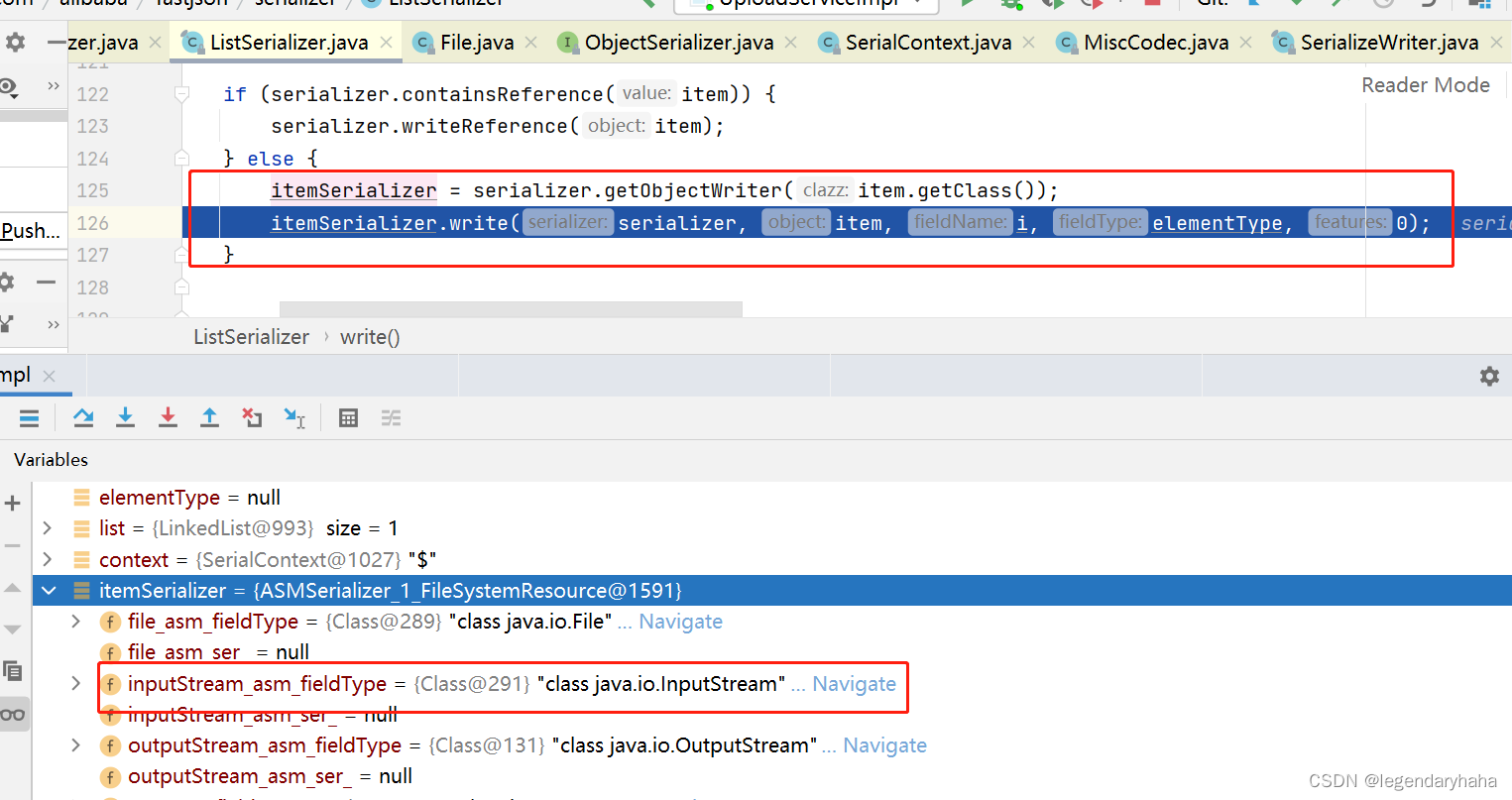The height and width of the screenshot is (800, 1512).
Task: Click the eye icon in left panel
Action: pos(10,88)
